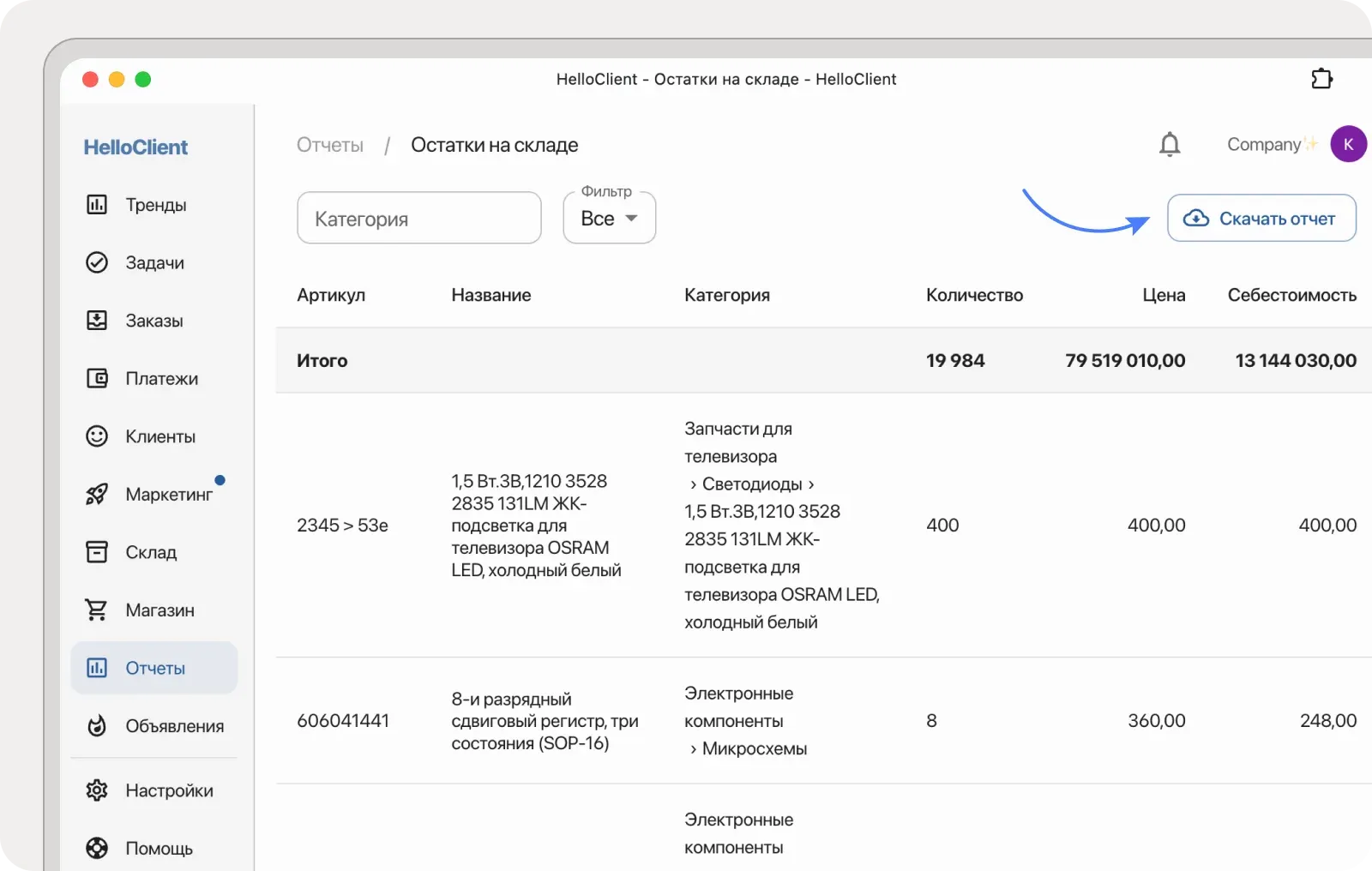Image resolution: width=1372 pixels, height=871 pixels.
Task: Expand the Микросхемы subcategory arrow
Action: (694, 748)
